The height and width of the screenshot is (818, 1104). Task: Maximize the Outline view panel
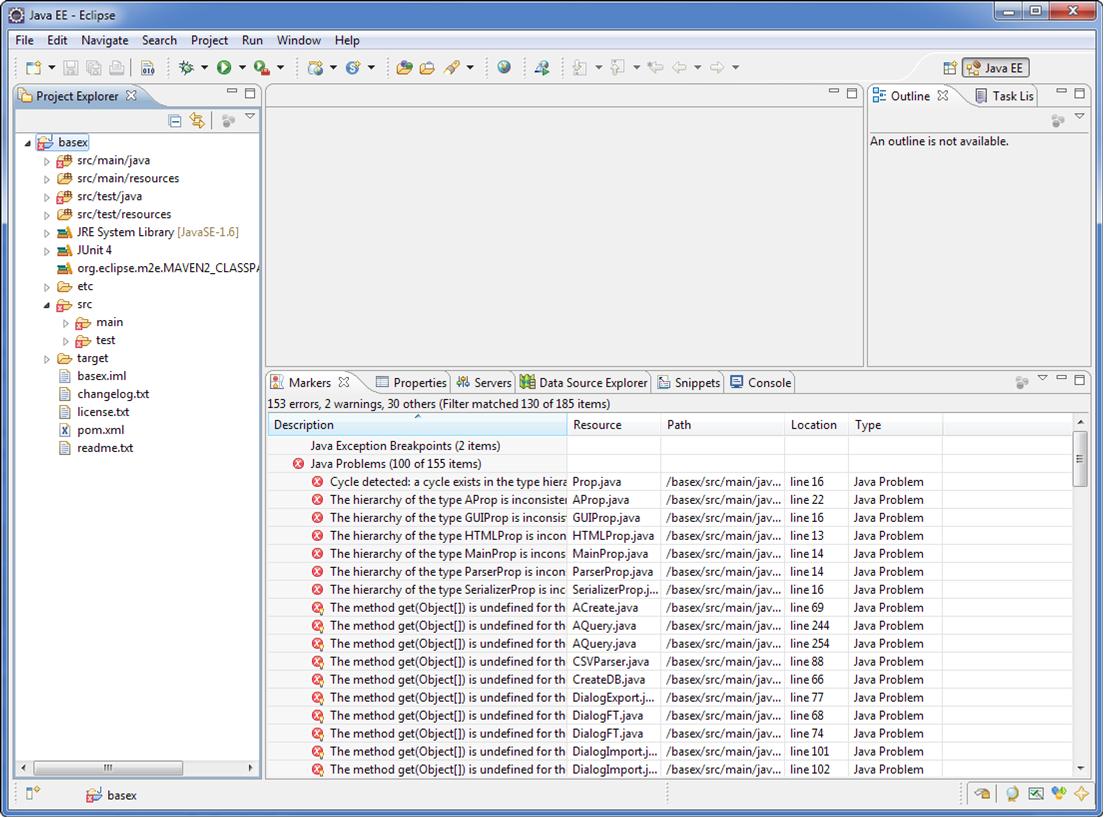pos(1079,93)
